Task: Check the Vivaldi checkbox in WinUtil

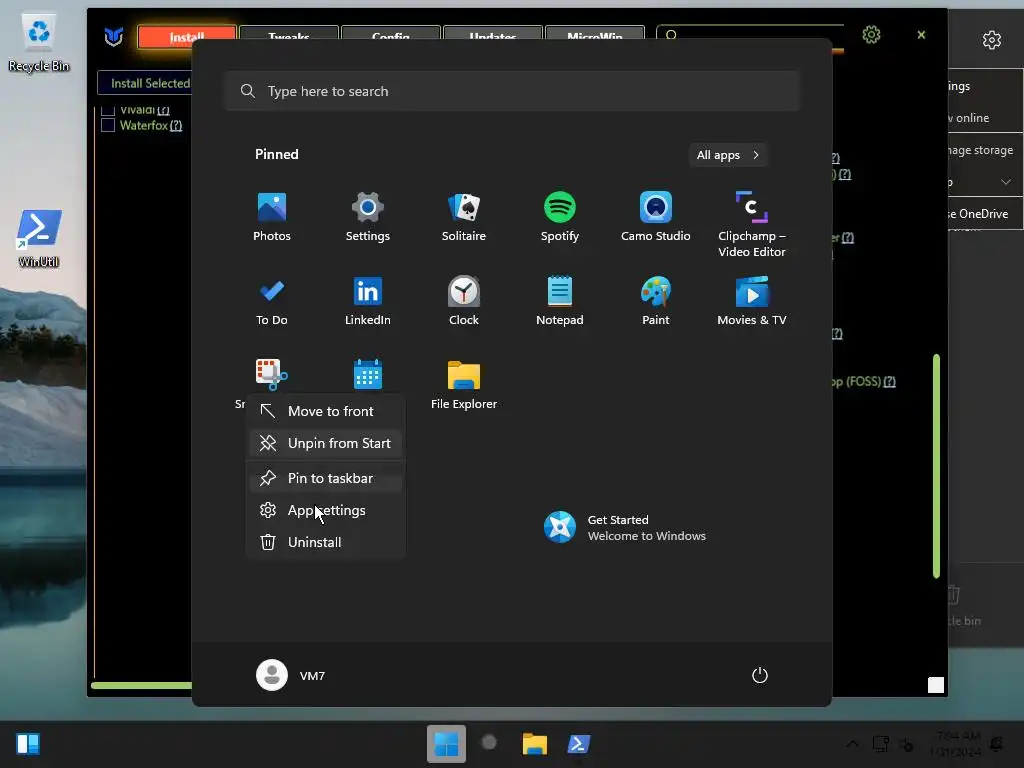Action: tap(108, 110)
